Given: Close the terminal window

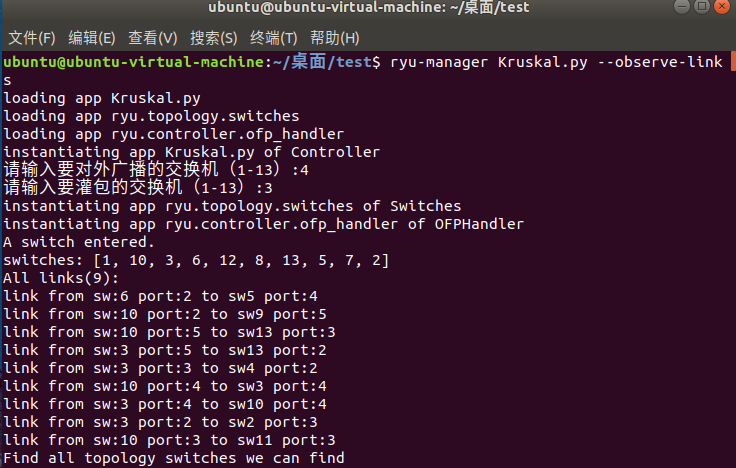Looking at the screenshot, I should (718, 11).
